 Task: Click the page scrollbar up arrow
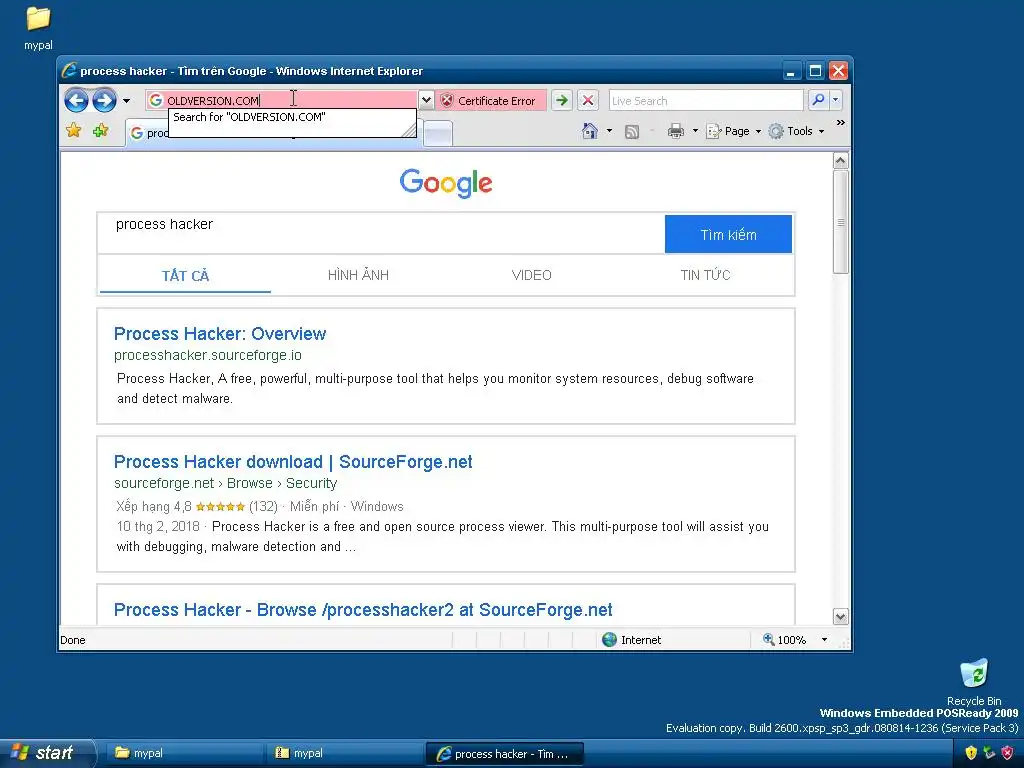[840, 161]
